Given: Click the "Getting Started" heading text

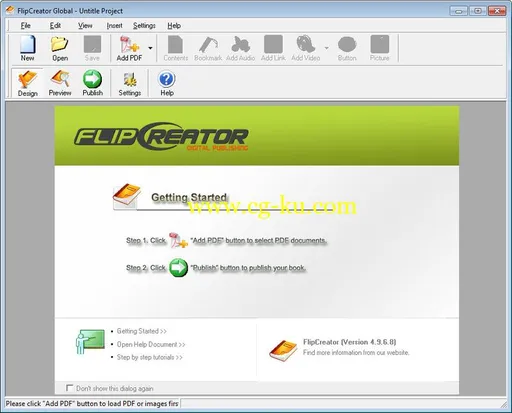Looking at the screenshot, I should point(189,197).
